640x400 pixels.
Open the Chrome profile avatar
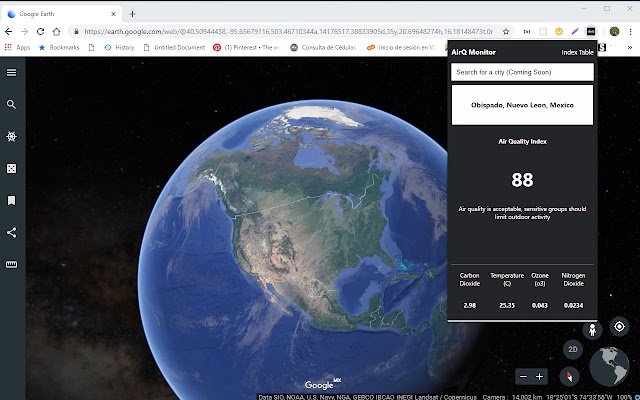click(x=614, y=31)
